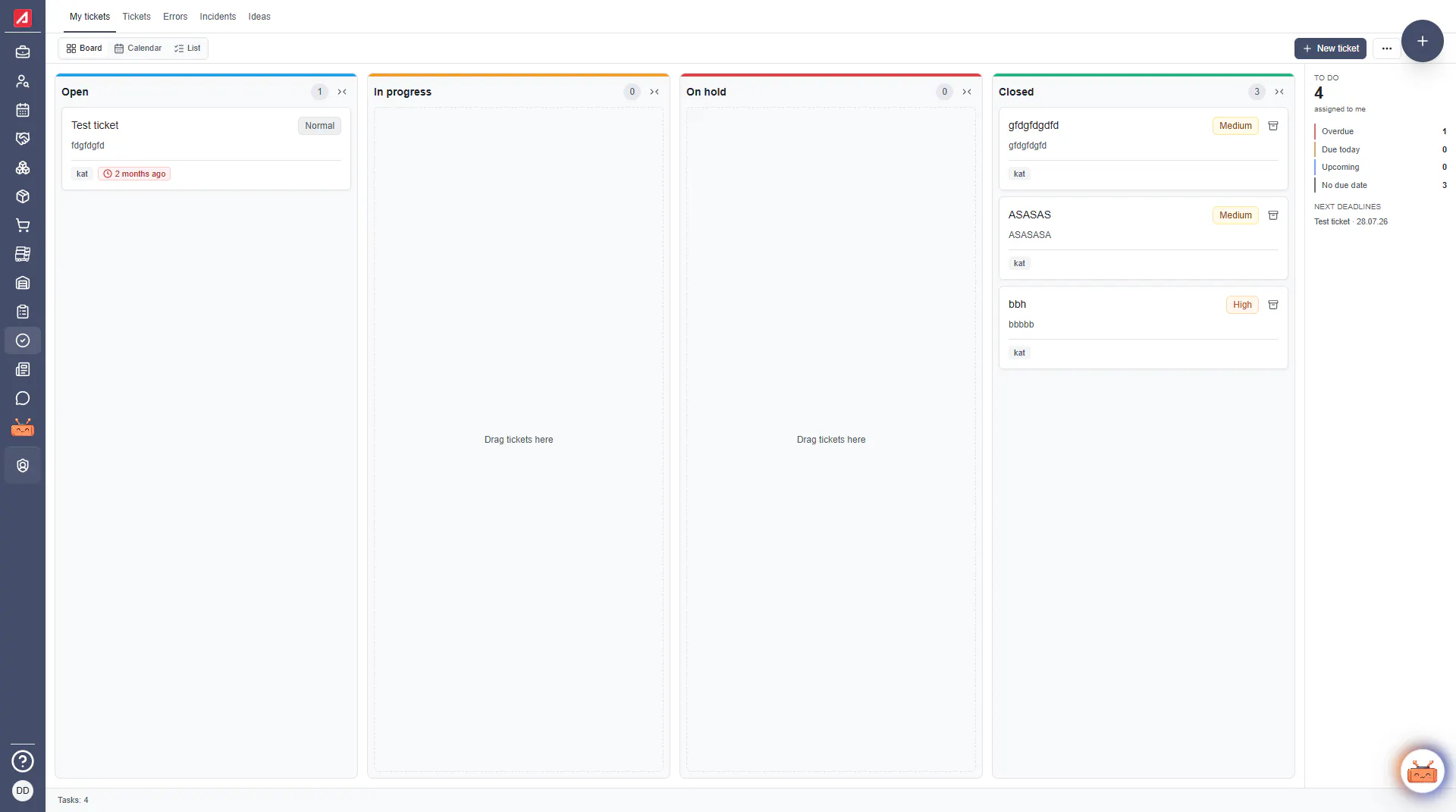Open the briefcase sidebar icon
1456x812 pixels.
23,52
